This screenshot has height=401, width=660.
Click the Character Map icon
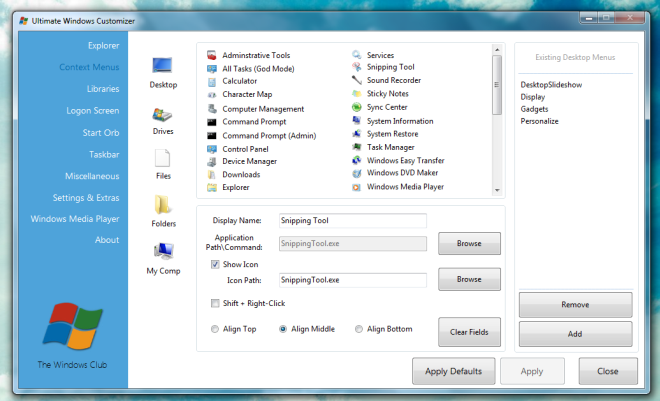pyautogui.click(x=212, y=95)
